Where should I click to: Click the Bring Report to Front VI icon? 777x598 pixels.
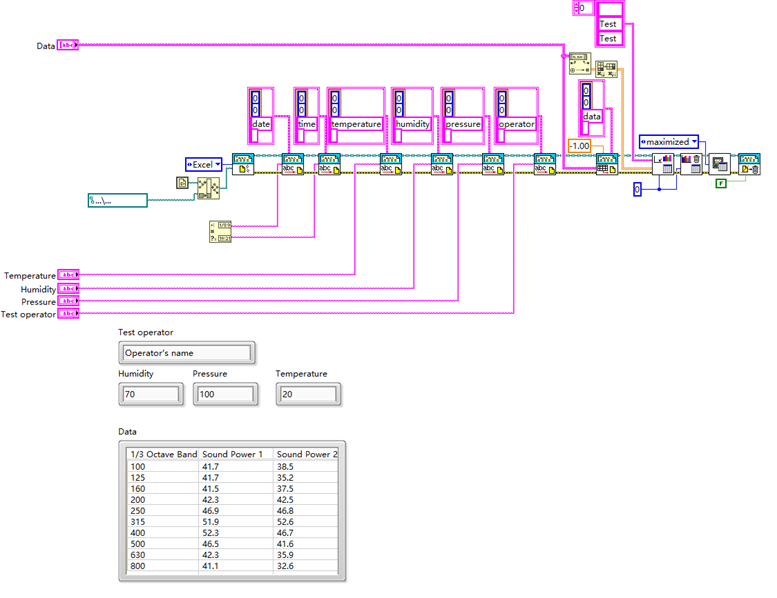pos(719,164)
